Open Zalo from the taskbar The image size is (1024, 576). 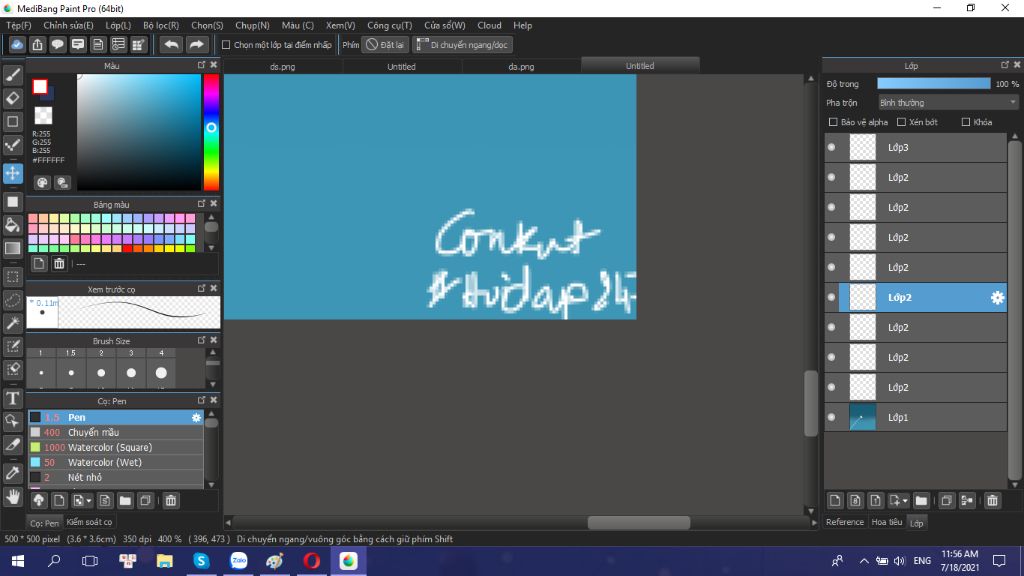[x=238, y=561]
